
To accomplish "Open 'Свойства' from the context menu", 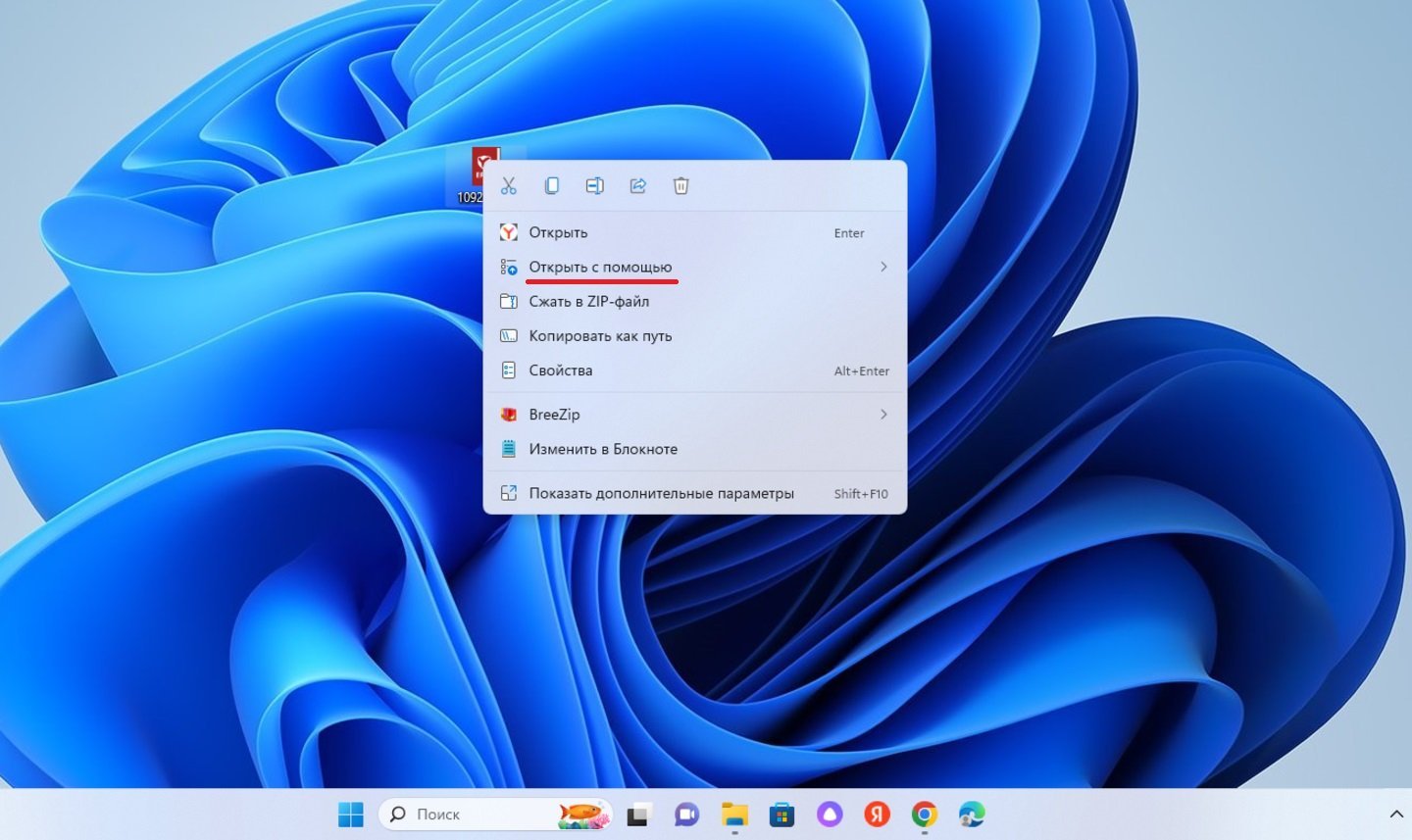I will [560, 371].
